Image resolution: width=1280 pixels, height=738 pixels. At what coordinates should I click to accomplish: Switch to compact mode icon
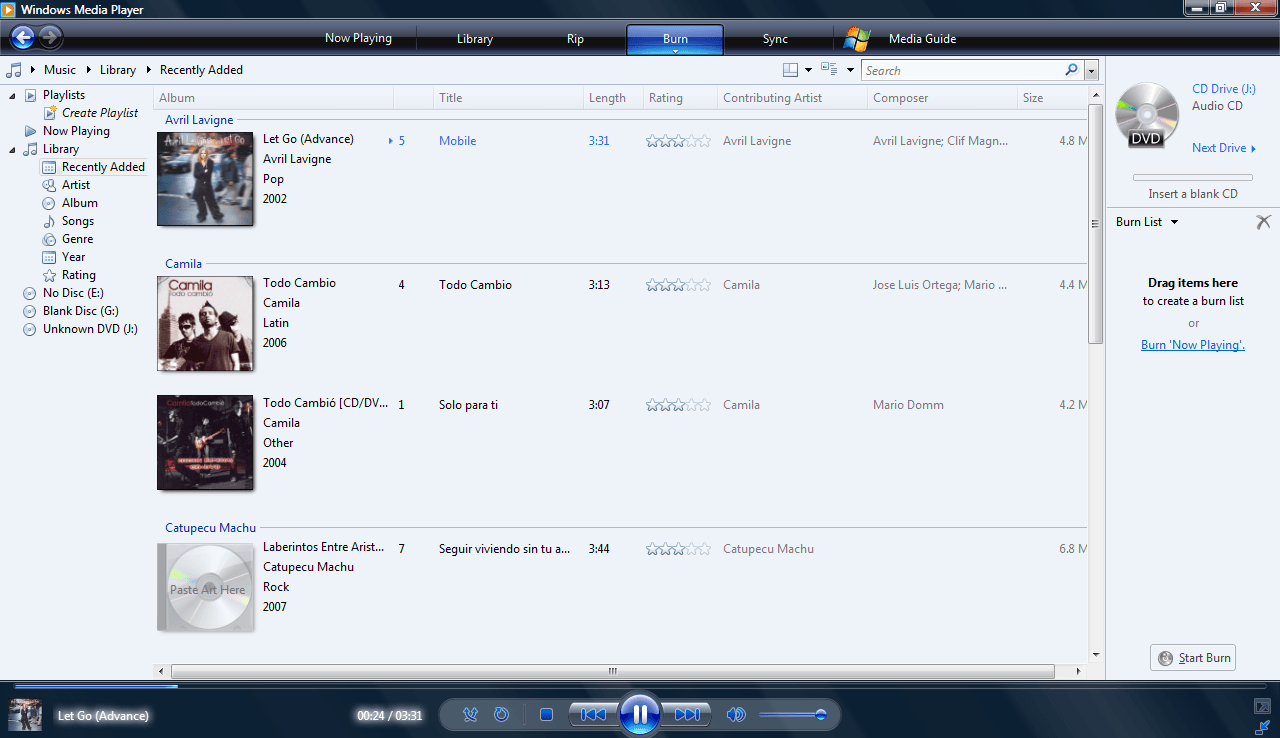(x=1263, y=726)
